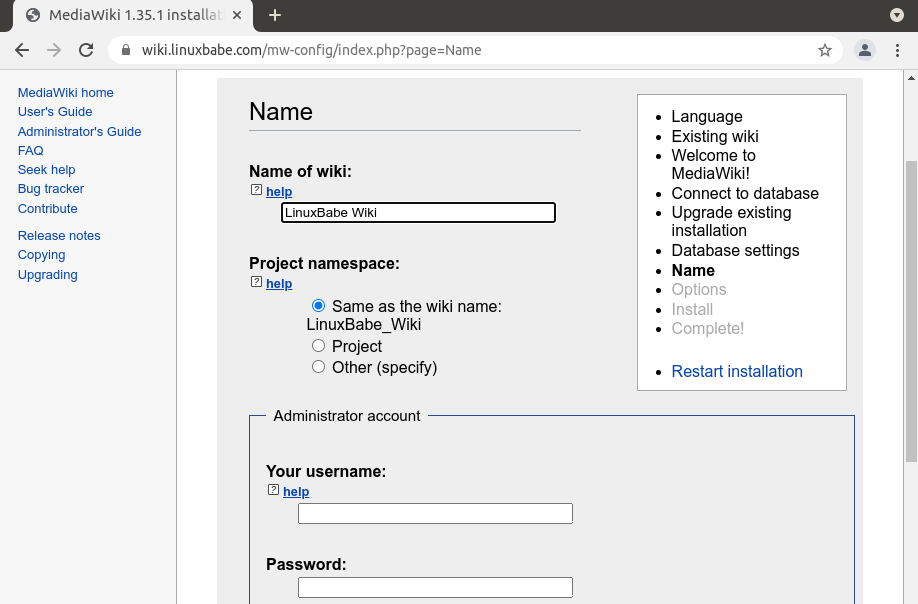
Task: Choose 'Other (specify)' namespace radio button
Action: (x=318, y=367)
